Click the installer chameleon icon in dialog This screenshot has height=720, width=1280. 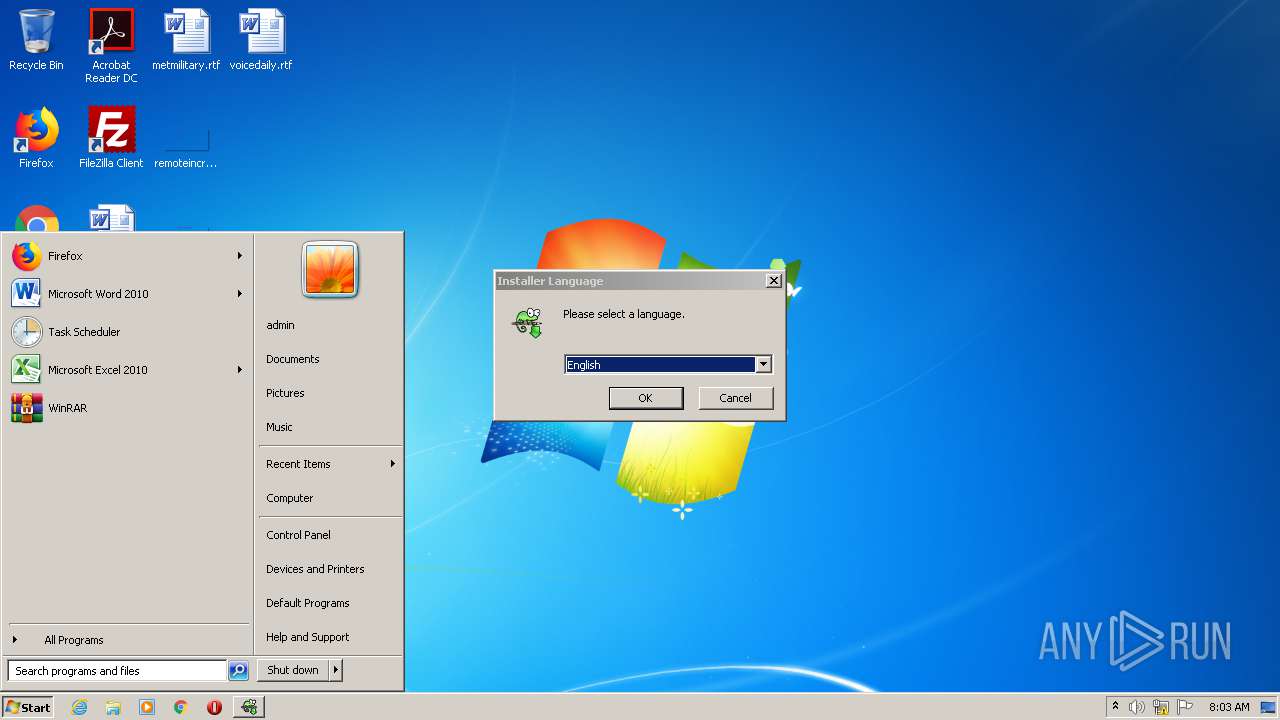pyautogui.click(x=527, y=322)
